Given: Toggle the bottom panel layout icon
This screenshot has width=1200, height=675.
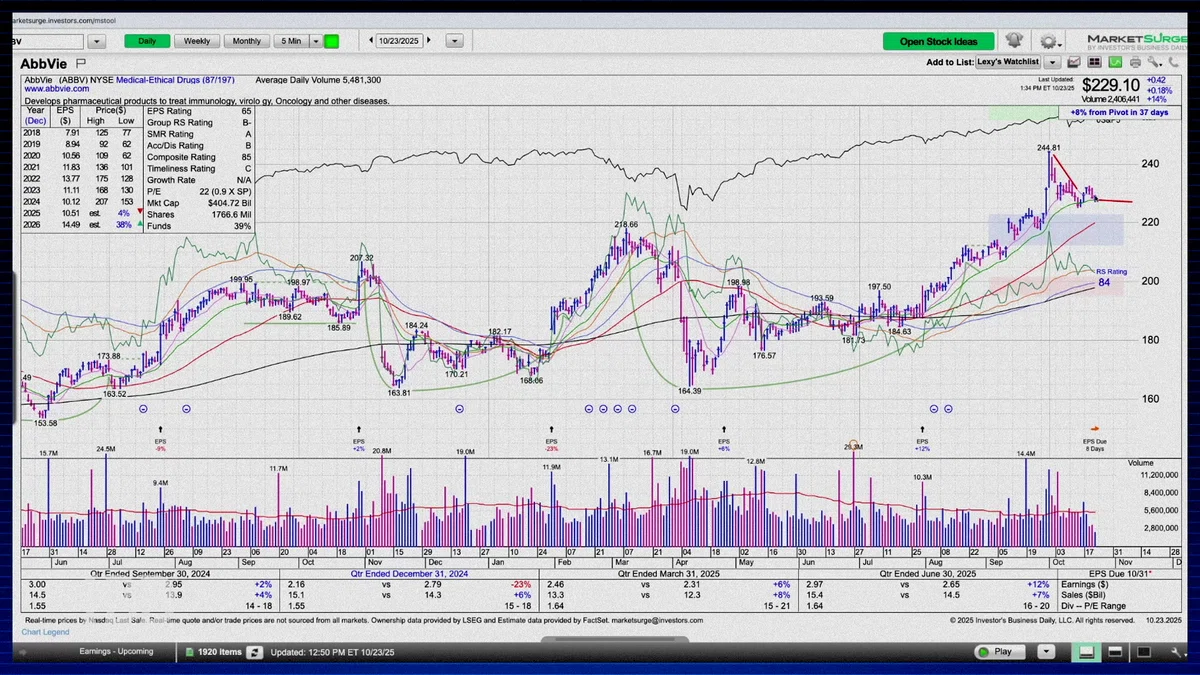Looking at the screenshot, I should click(x=1086, y=652).
